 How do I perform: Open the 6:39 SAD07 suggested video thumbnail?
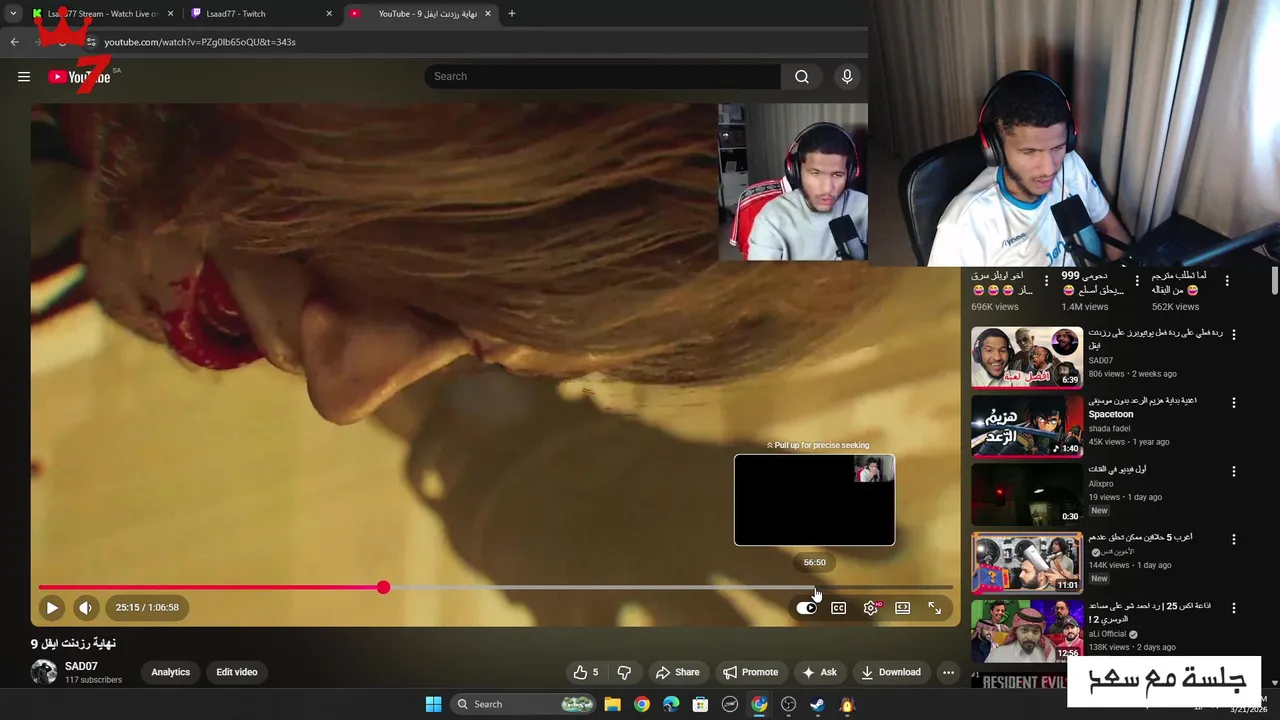click(x=1027, y=357)
